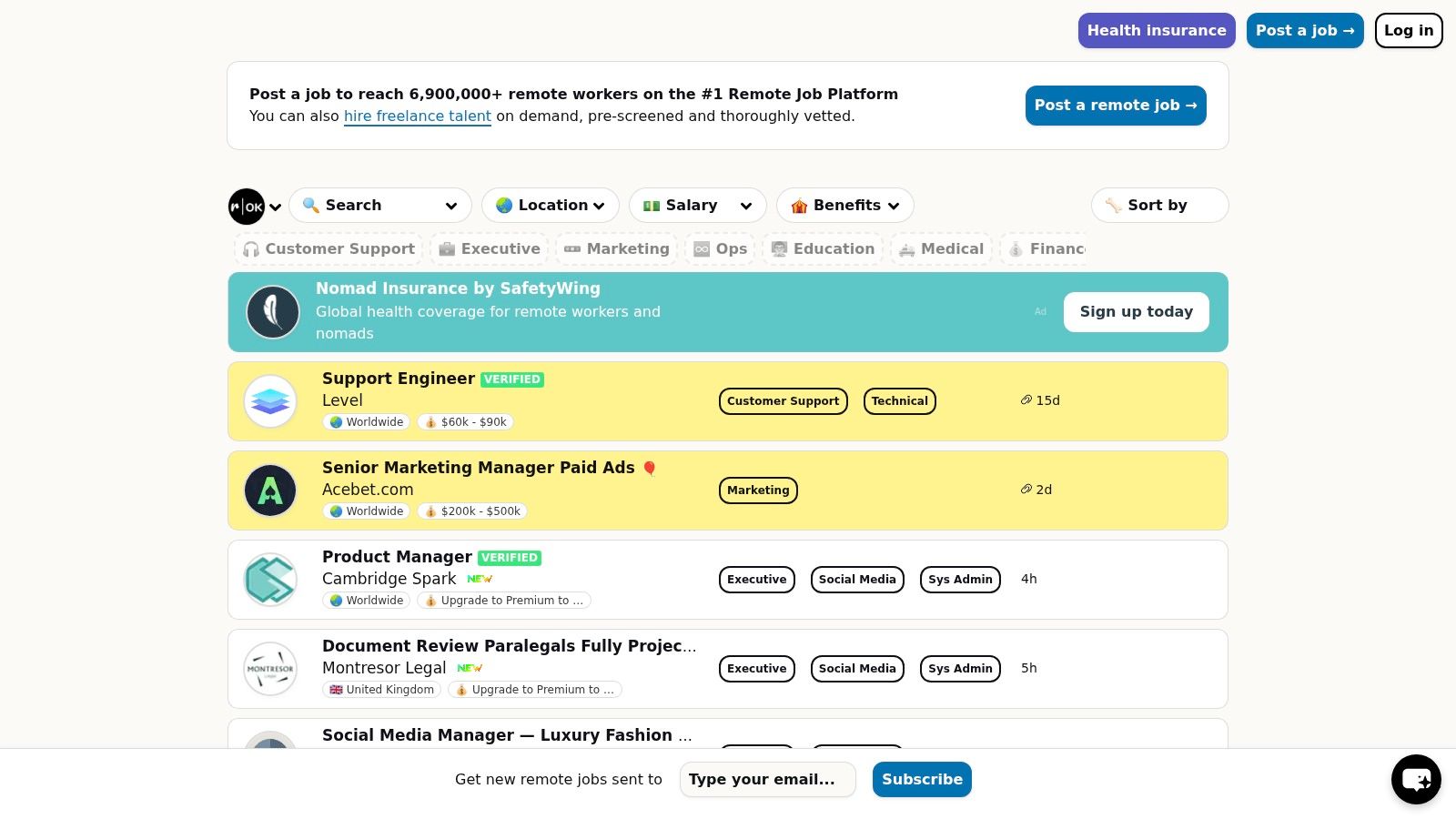The width and height of the screenshot is (1456, 819).
Task: Filter by the Executive category
Action: click(x=490, y=249)
